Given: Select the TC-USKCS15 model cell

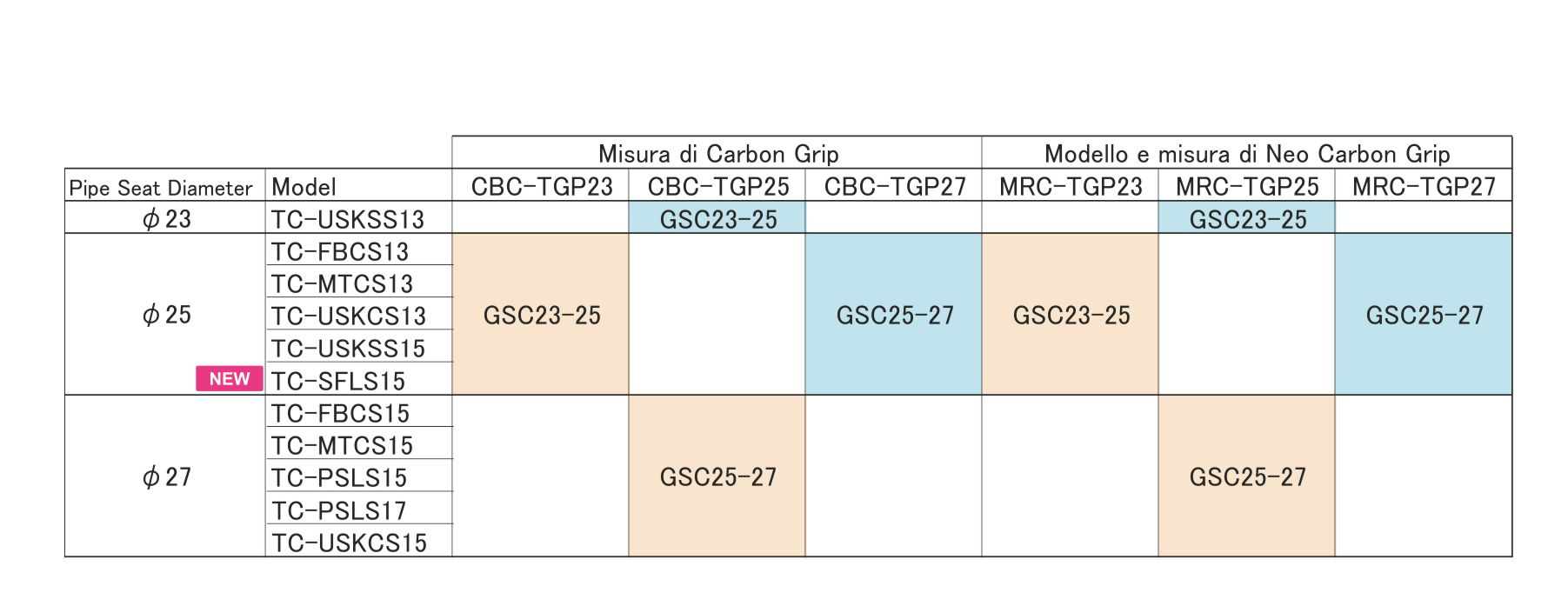Looking at the screenshot, I should [x=349, y=543].
